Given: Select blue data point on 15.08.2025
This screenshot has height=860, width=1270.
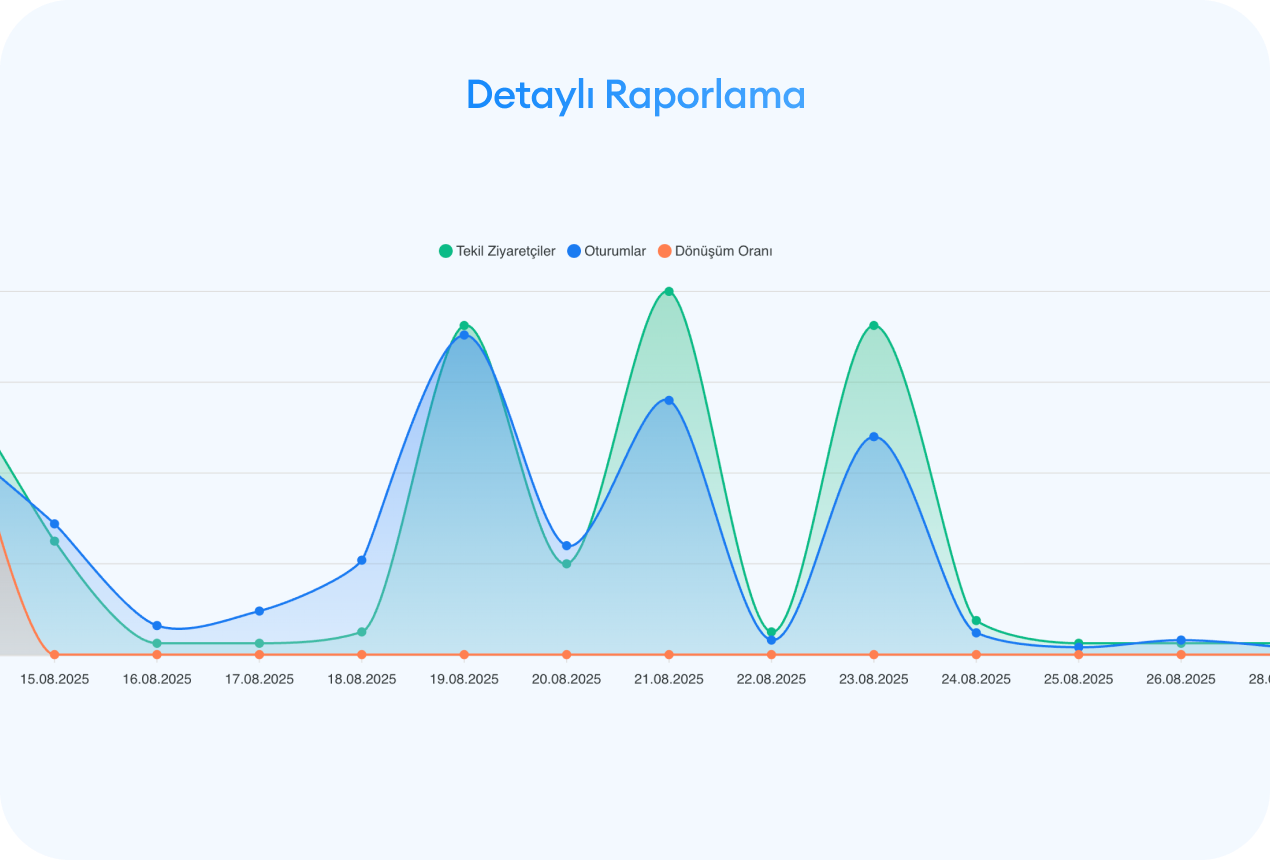Looking at the screenshot, I should coord(55,524).
